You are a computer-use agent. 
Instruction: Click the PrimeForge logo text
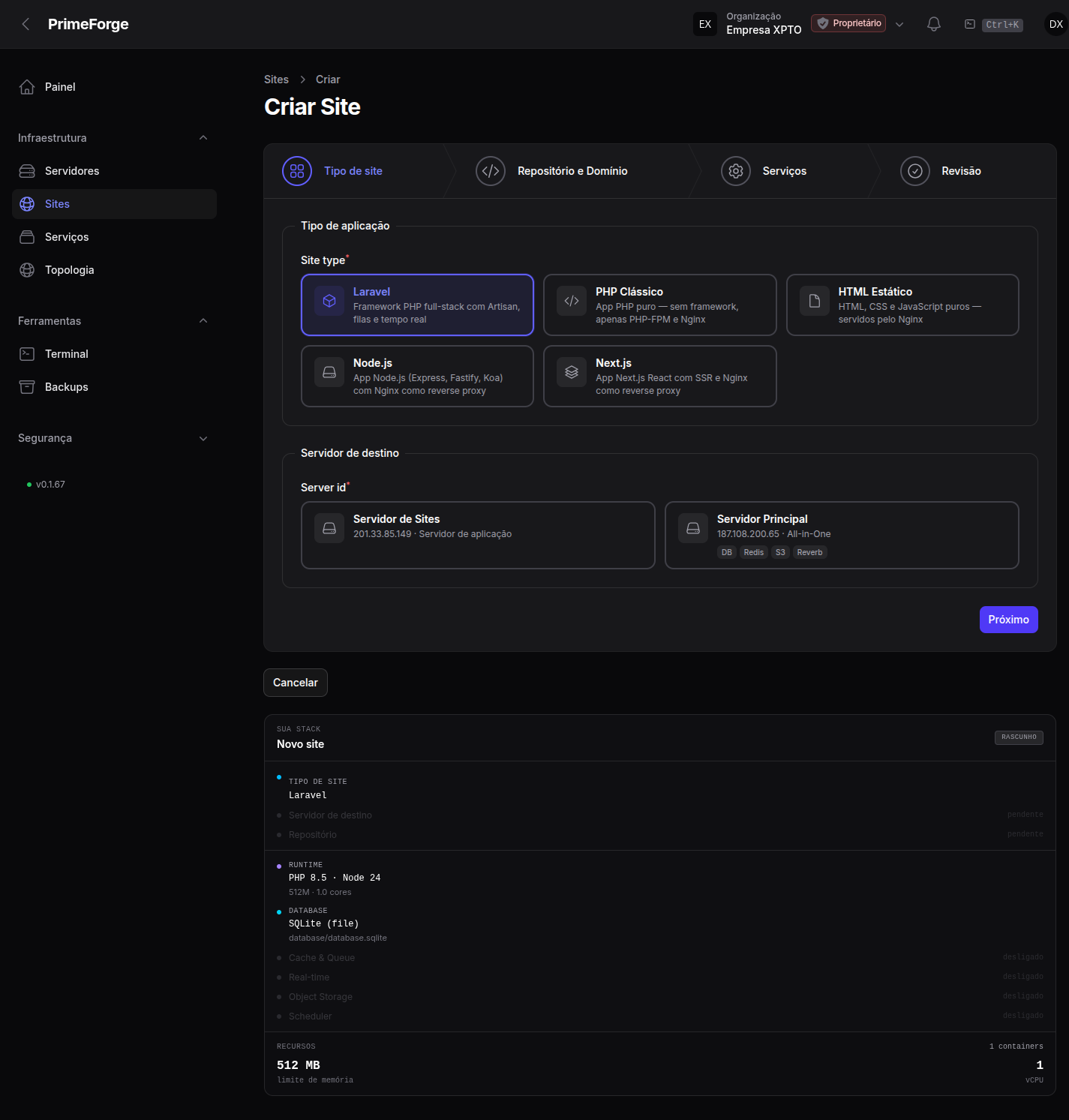[x=89, y=24]
